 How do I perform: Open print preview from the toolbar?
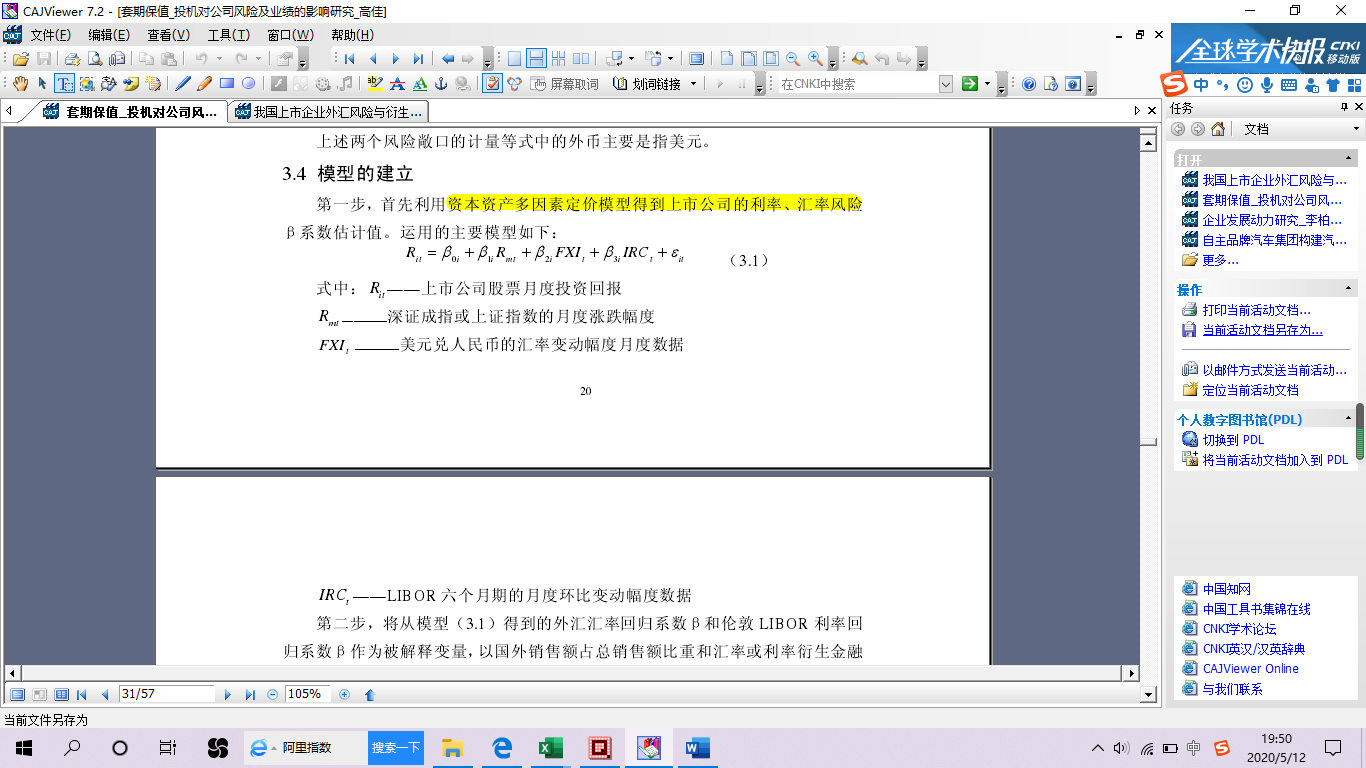94,59
